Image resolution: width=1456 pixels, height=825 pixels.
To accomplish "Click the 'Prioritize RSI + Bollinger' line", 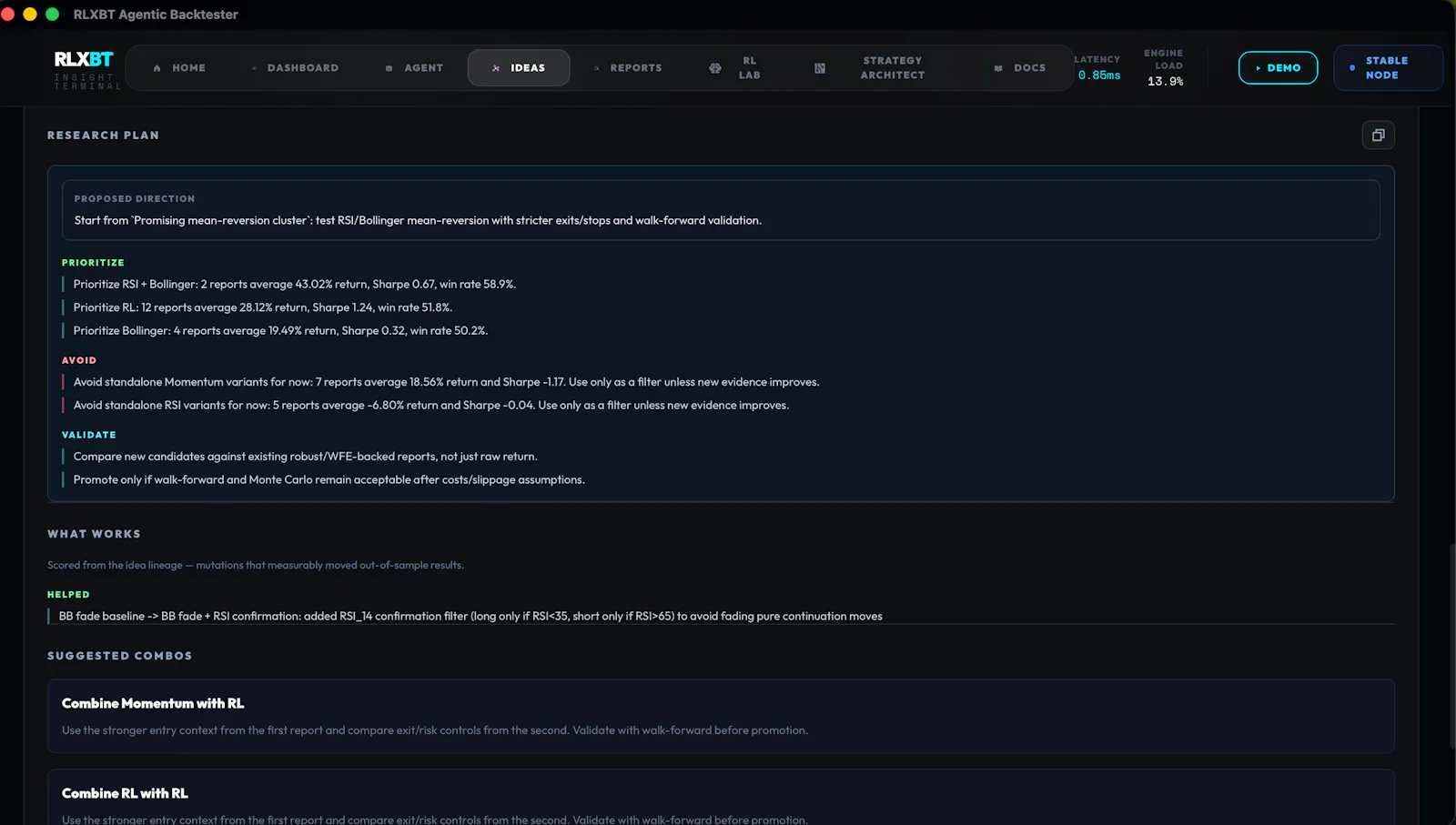I will pyautogui.click(x=294, y=285).
